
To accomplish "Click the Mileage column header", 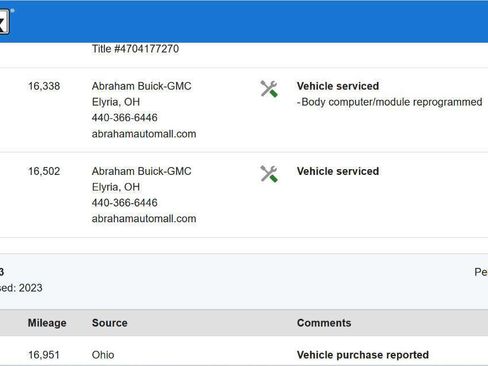I will (47, 323).
